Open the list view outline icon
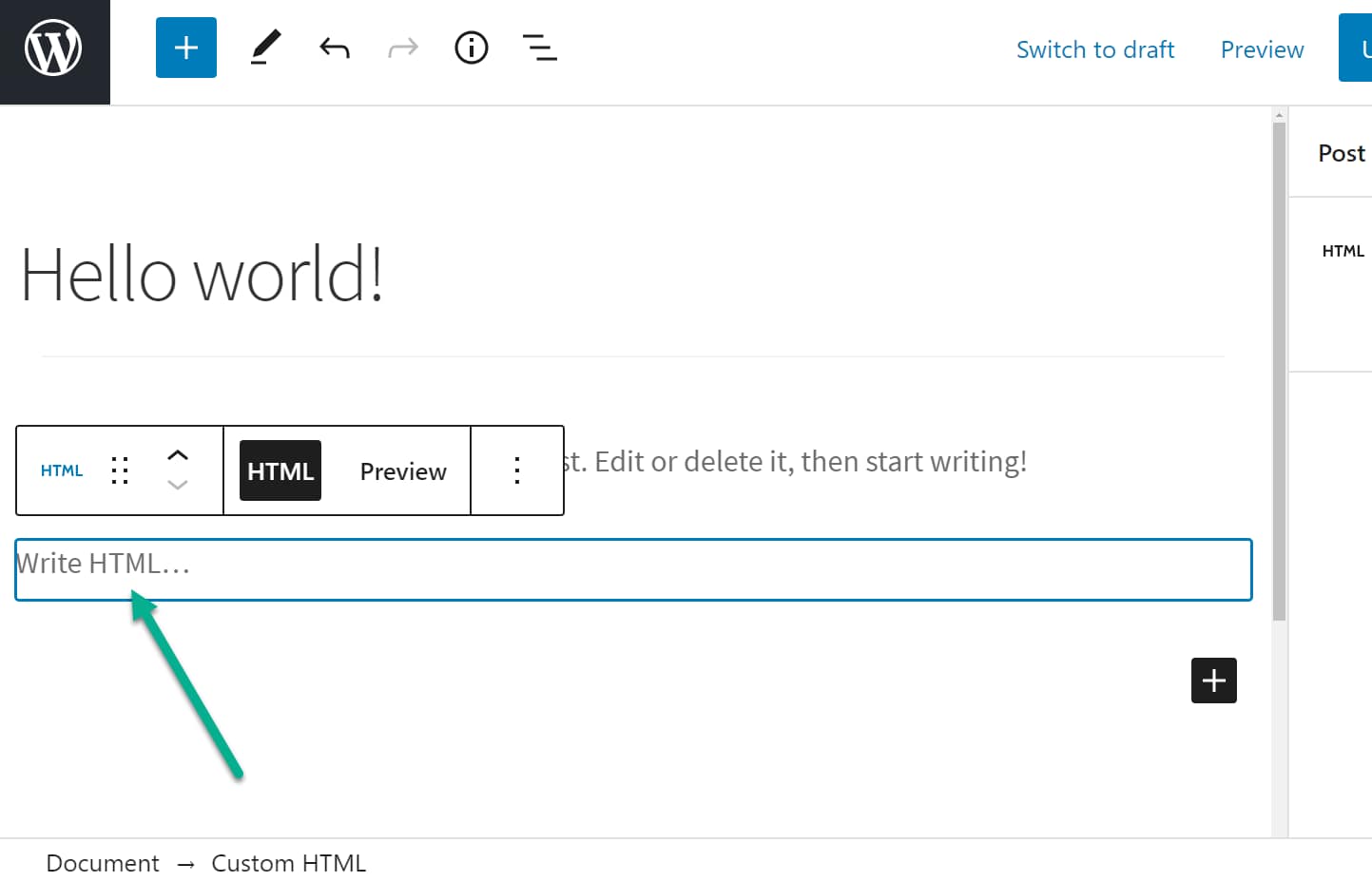 [539, 48]
